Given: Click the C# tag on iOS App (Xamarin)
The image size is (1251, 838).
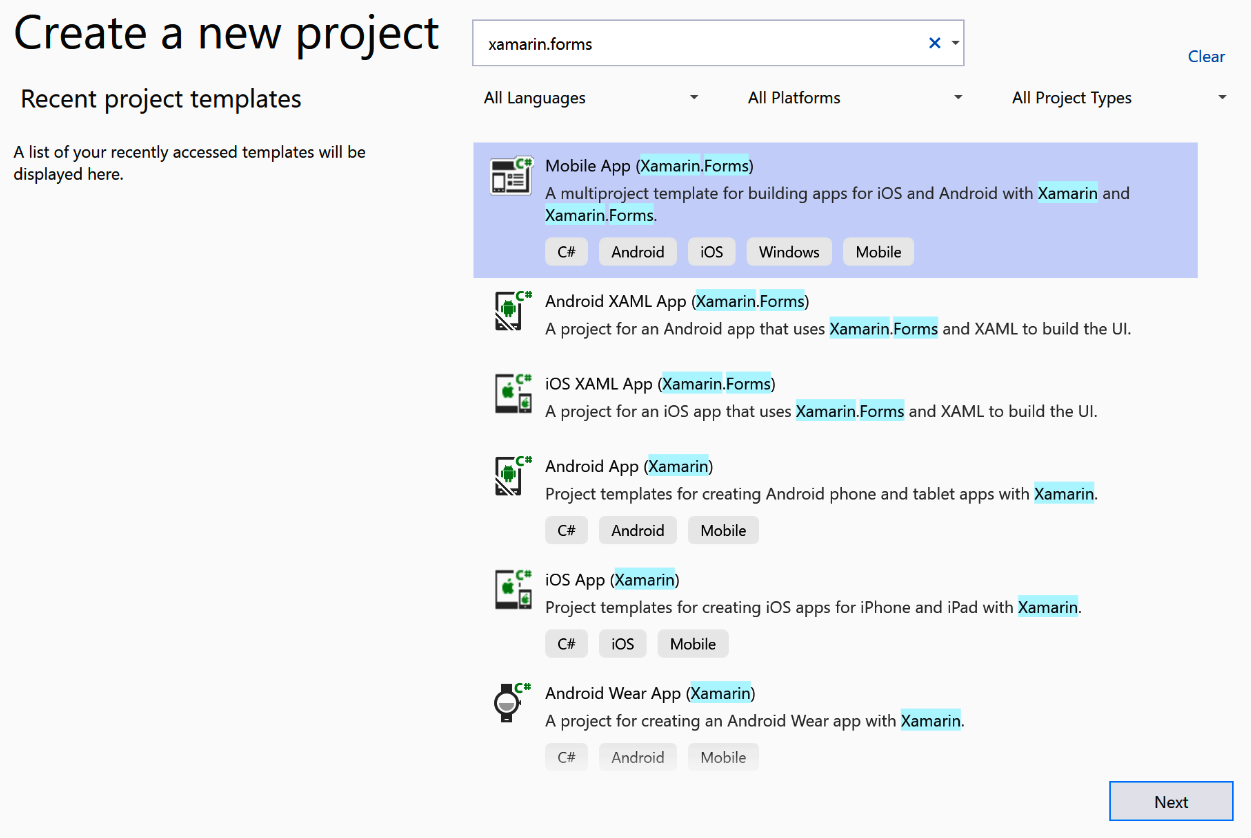Looking at the screenshot, I should (x=566, y=644).
